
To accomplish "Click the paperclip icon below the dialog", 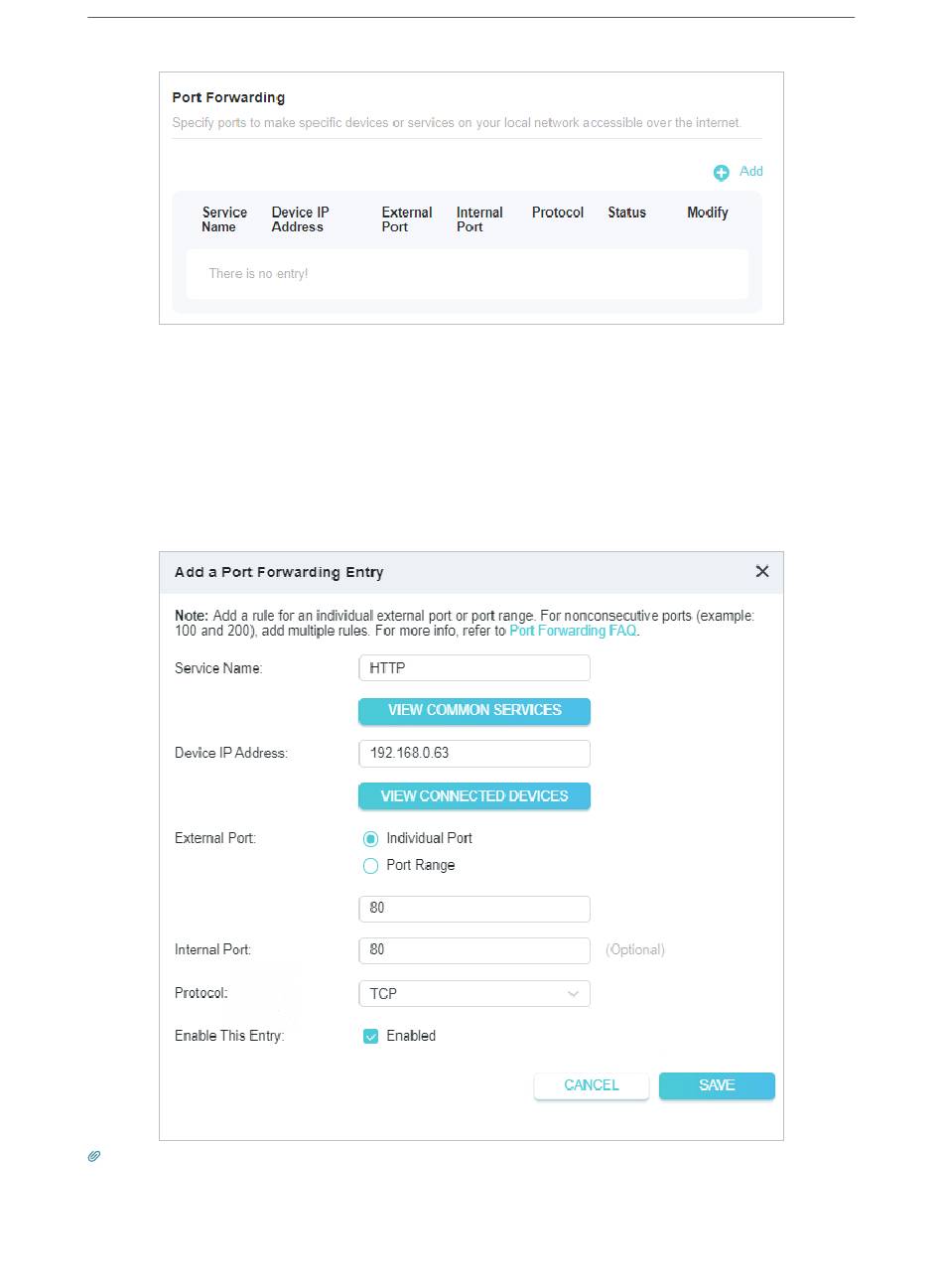I will coord(94,1156).
